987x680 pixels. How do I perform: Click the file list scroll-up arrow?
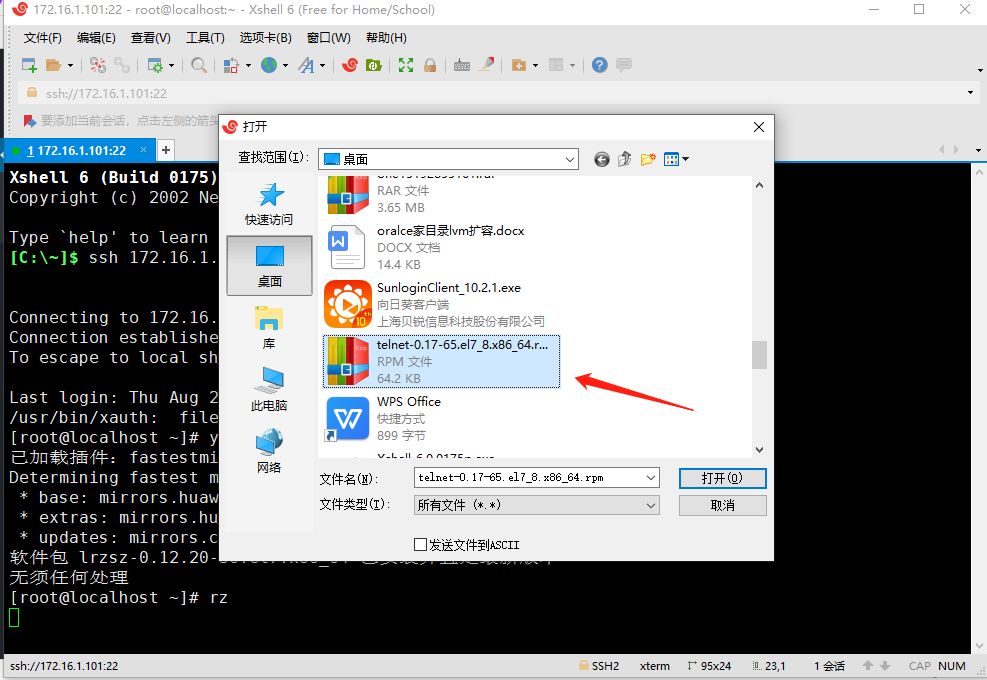coord(759,185)
